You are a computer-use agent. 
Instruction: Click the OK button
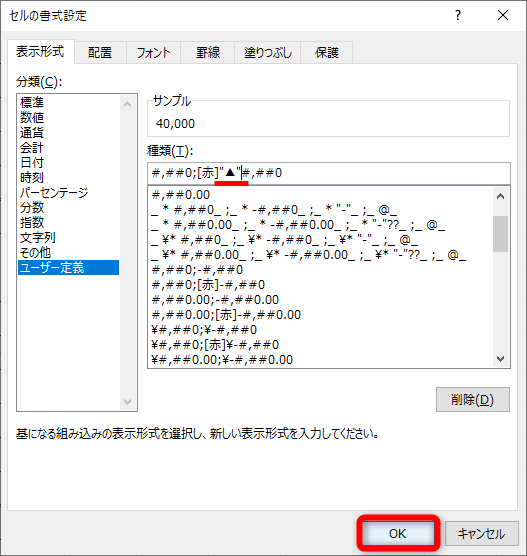tap(398, 533)
